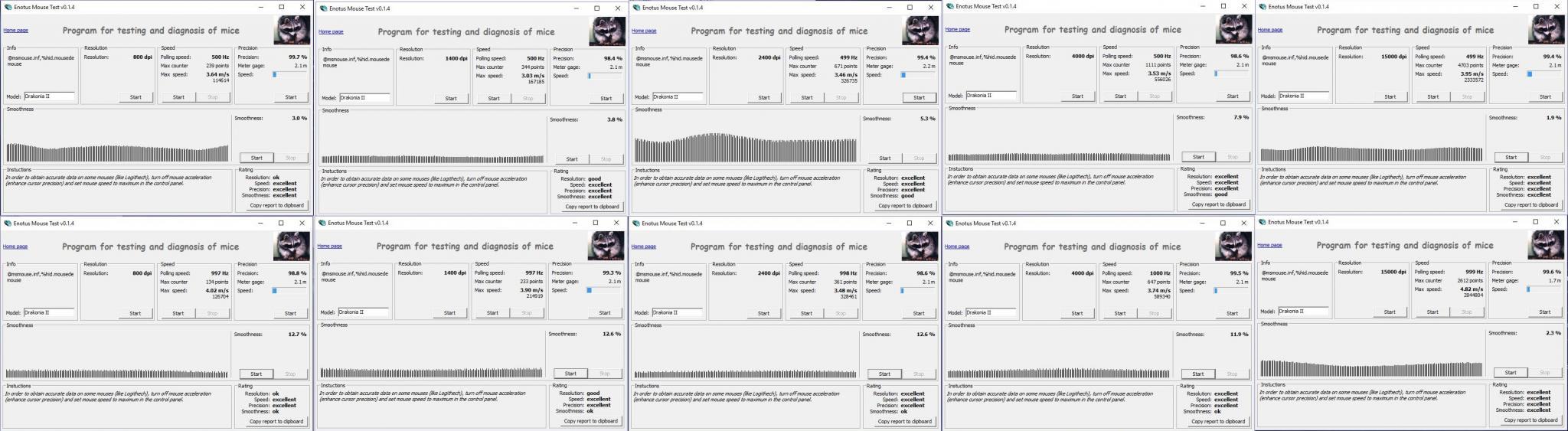The image size is (1568, 431).
Task: Click the raccoon logo in the 4000 dpi 500 Hz window
Action: 1234,28
